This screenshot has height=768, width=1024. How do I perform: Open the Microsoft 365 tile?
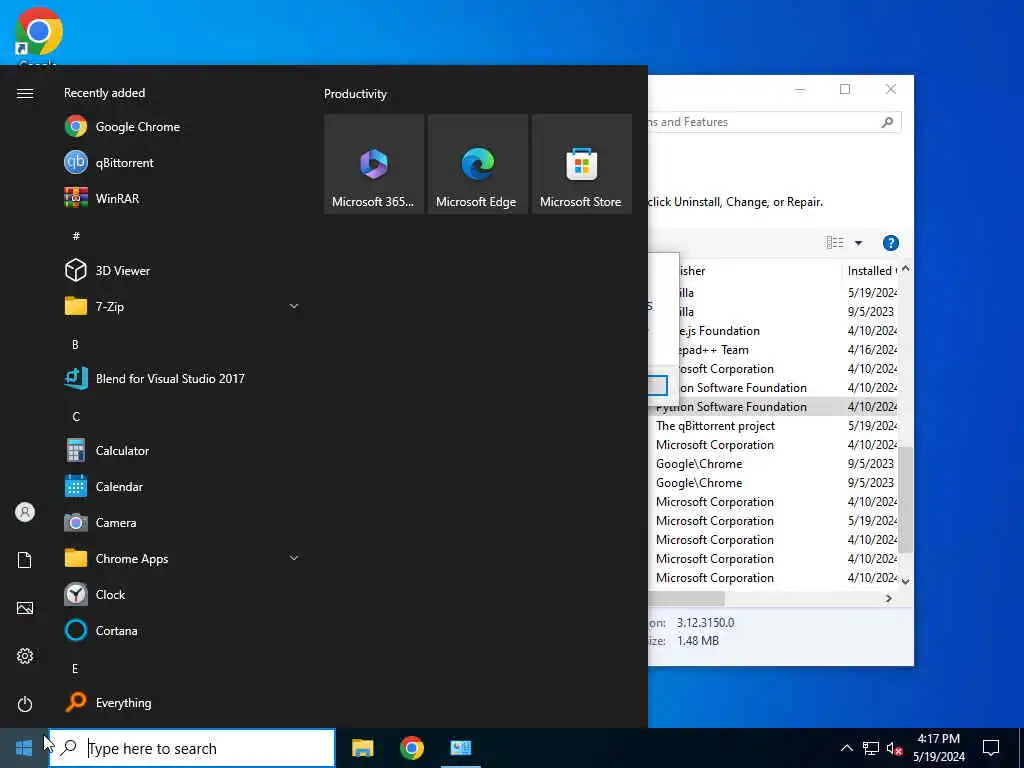[x=374, y=164]
